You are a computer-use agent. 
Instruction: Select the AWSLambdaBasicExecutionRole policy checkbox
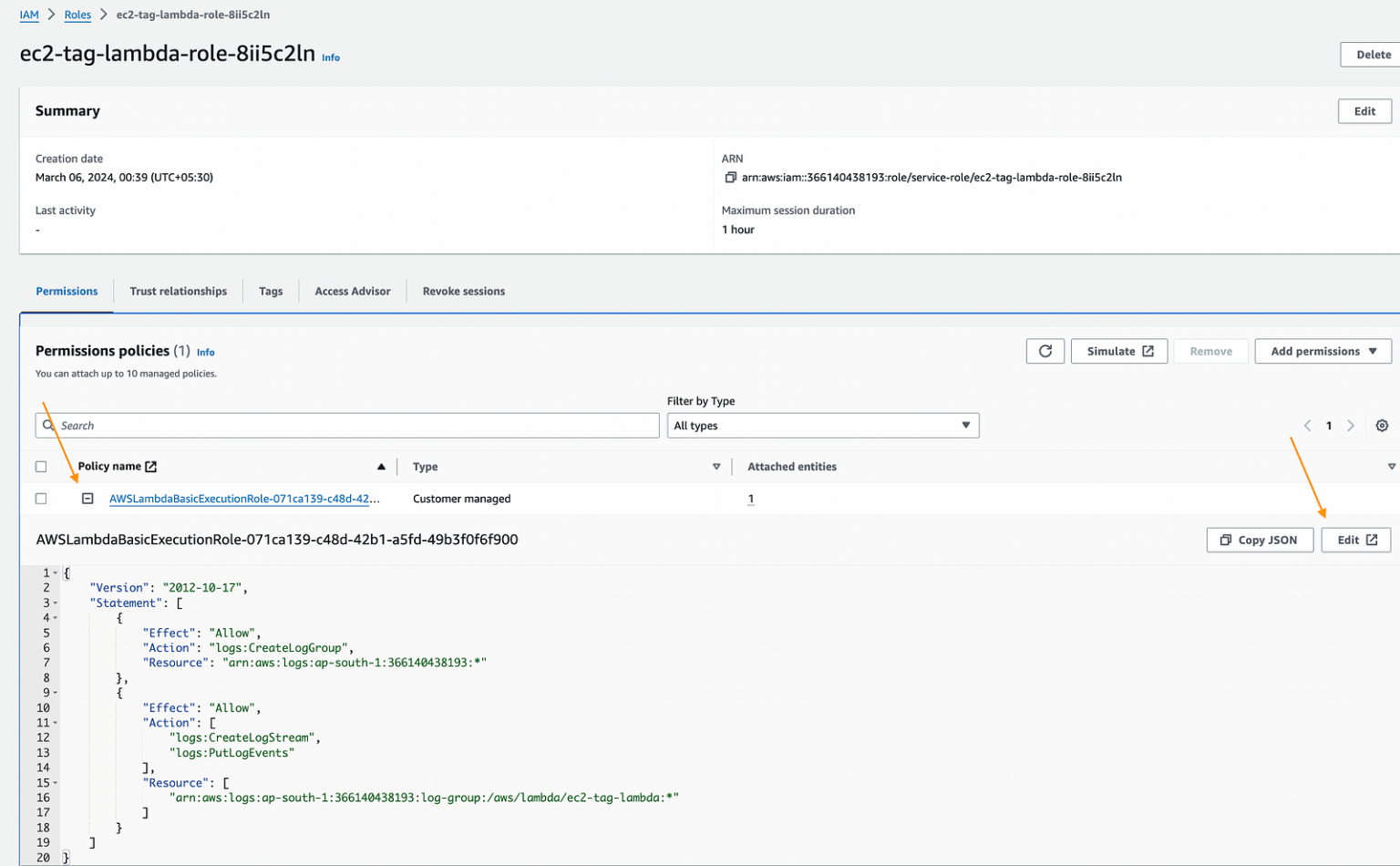[x=41, y=499]
